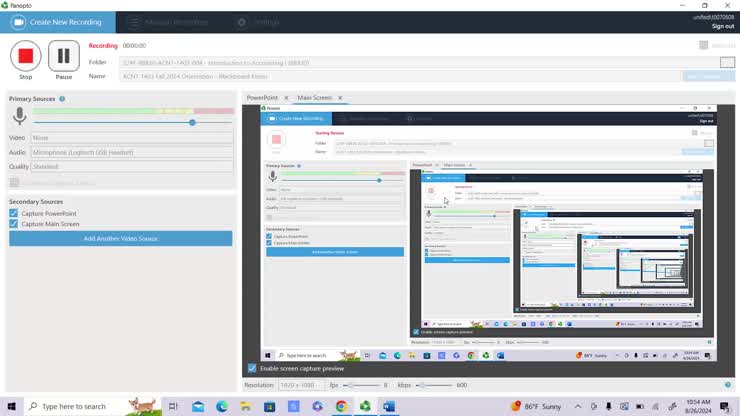This screenshot has height=416, width=740.
Task: Pause the current recording
Action: (x=64, y=56)
